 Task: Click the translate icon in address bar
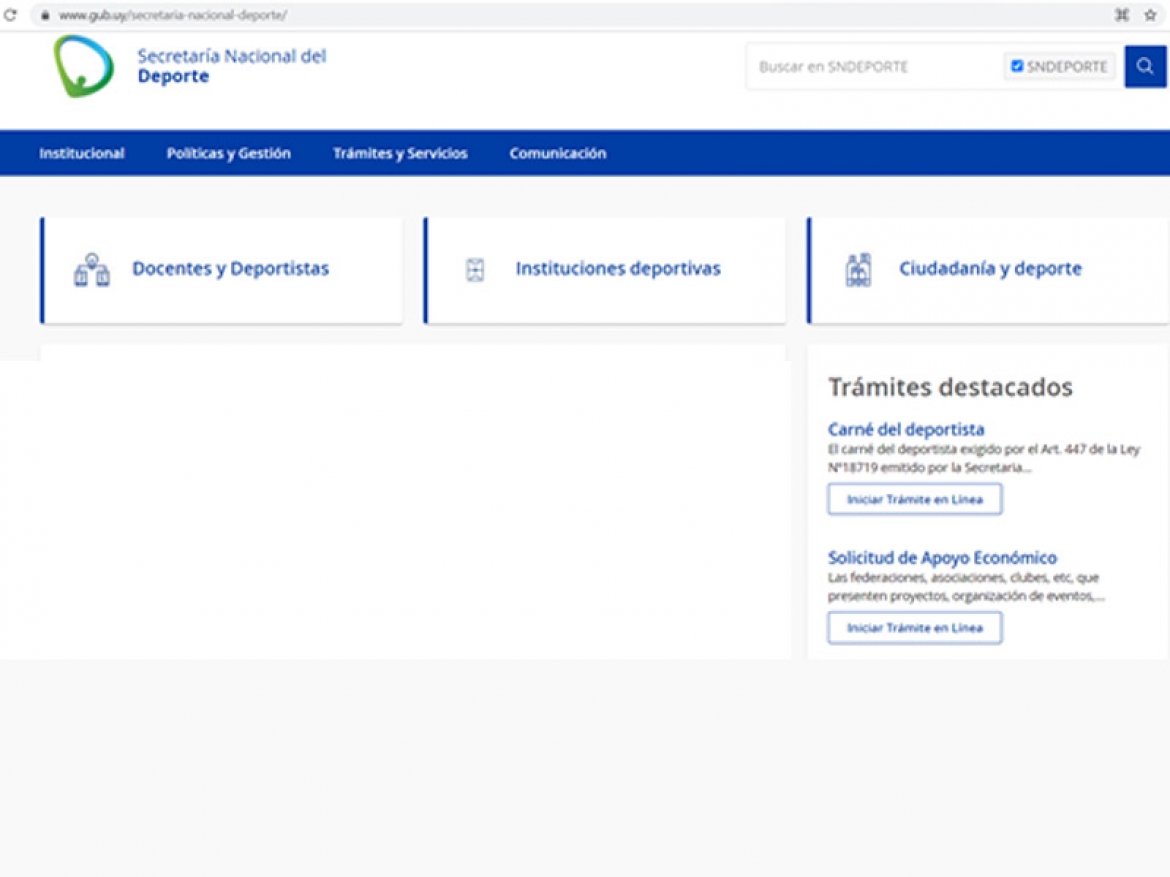(1122, 15)
